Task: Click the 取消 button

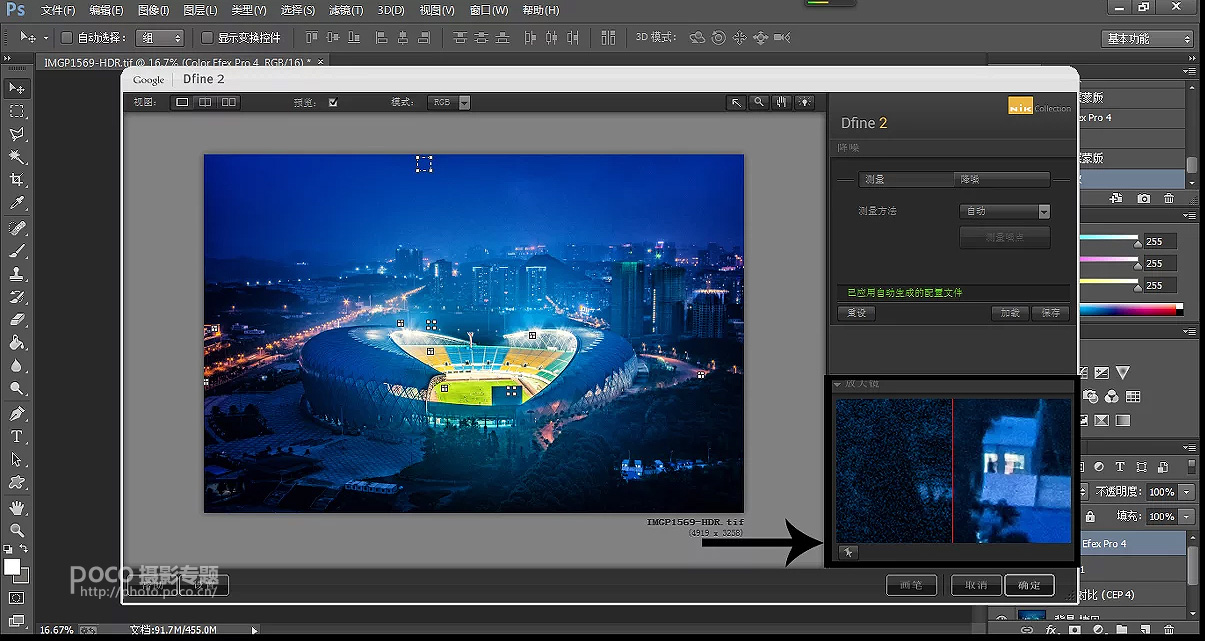Action: tap(974, 585)
